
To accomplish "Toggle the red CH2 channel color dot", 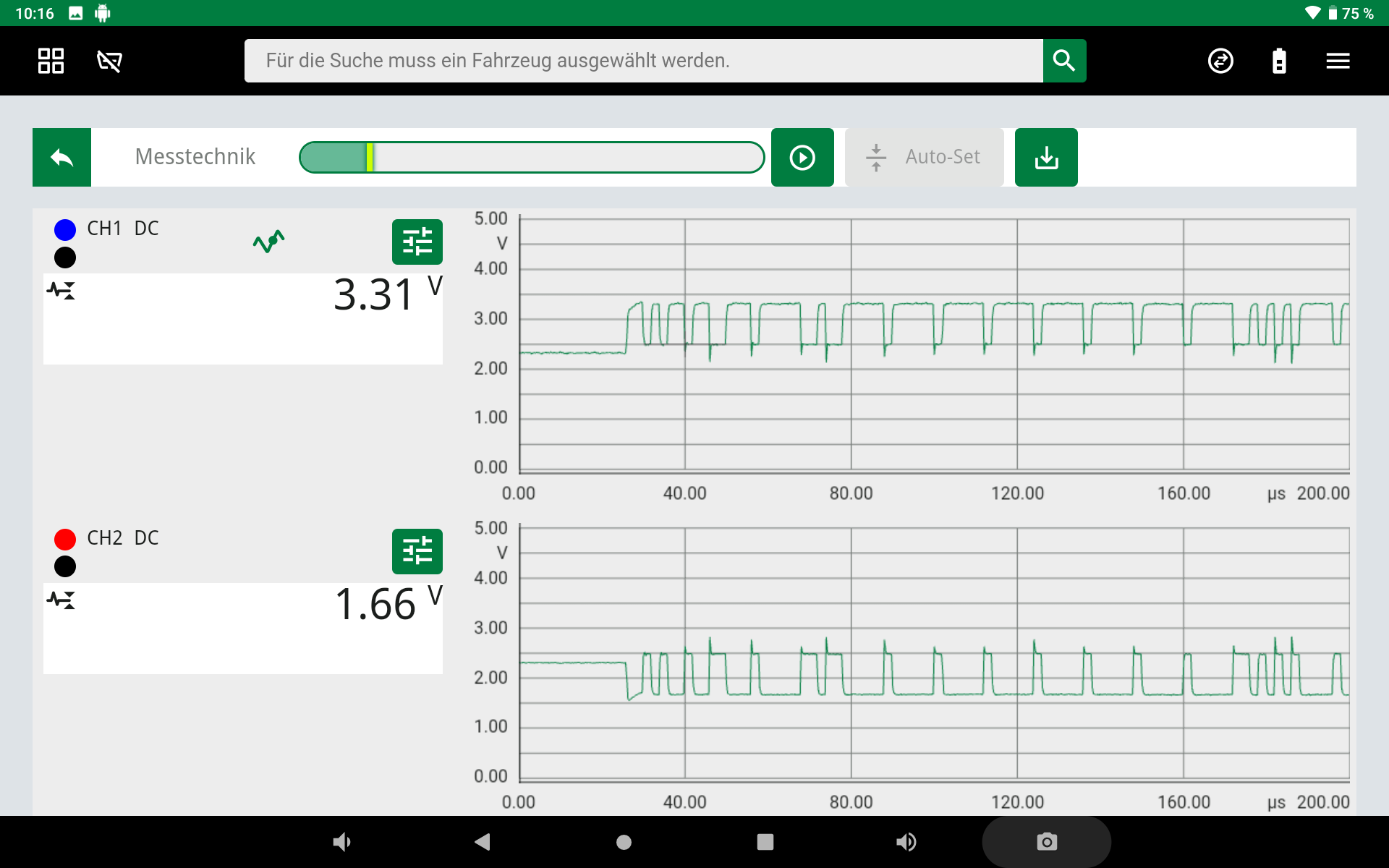I will pyautogui.click(x=64, y=538).
